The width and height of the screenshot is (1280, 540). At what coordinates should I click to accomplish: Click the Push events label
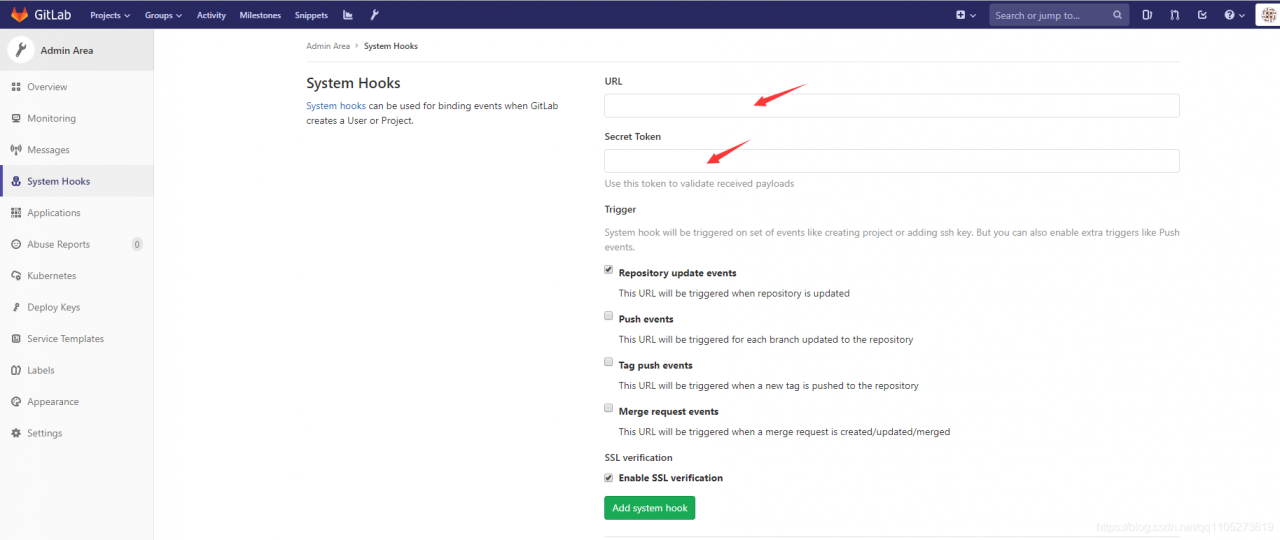pos(646,319)
